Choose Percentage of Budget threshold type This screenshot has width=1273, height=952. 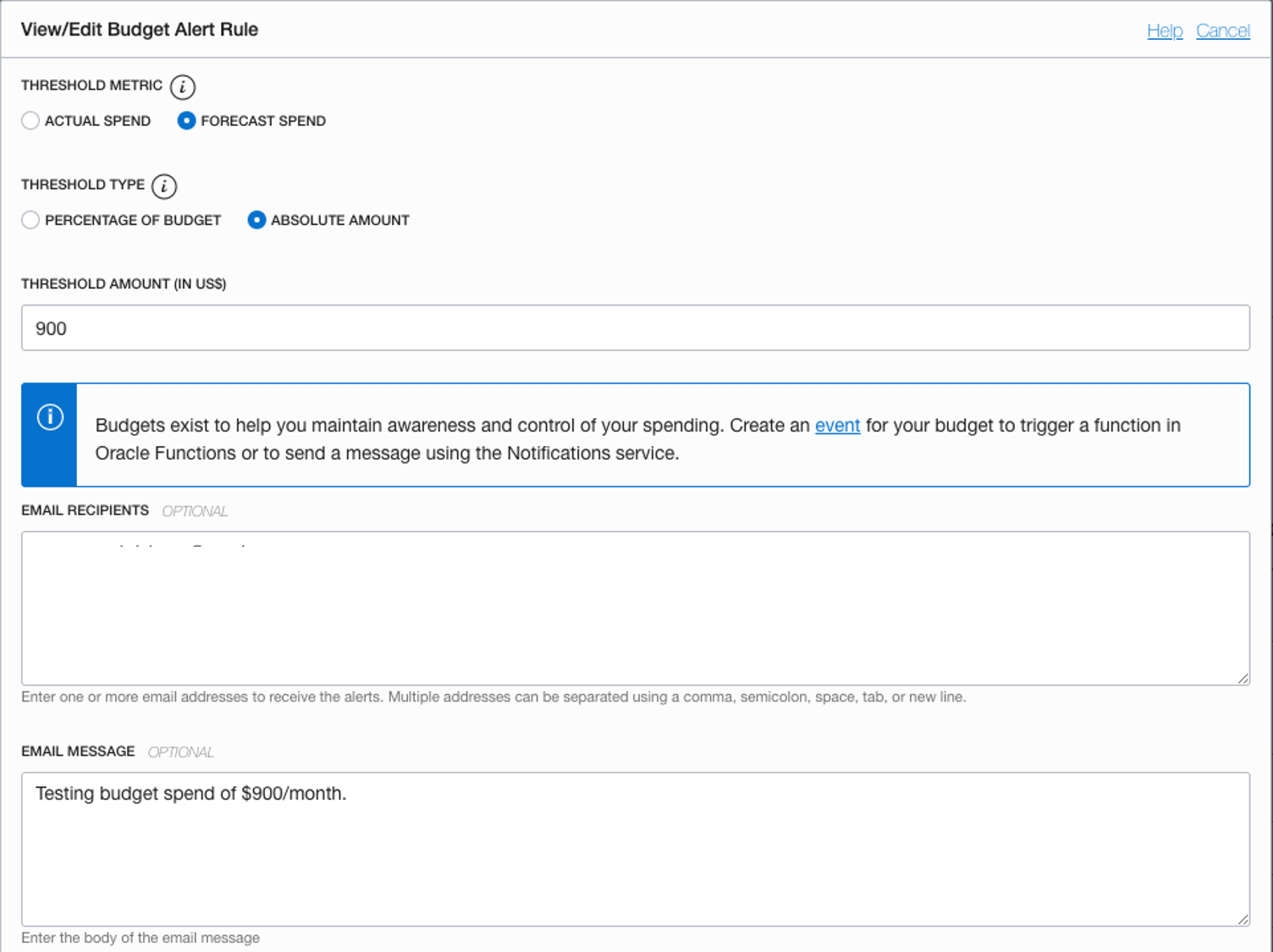click(30, 220)
